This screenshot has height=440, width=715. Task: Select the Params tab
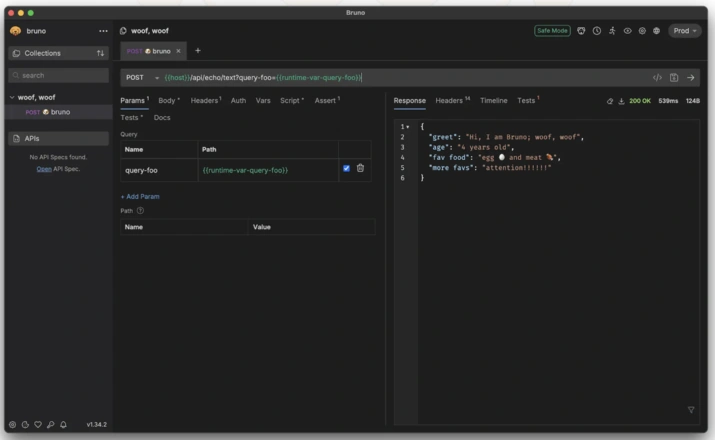[135, 101]
